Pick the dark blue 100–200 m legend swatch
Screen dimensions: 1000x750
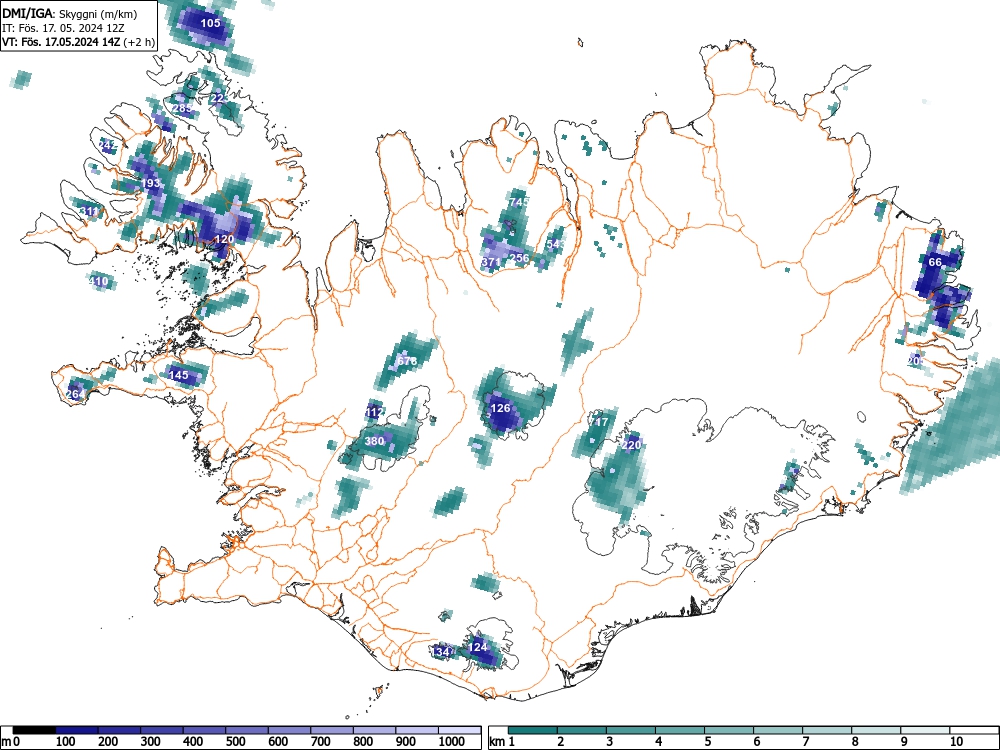77,730
